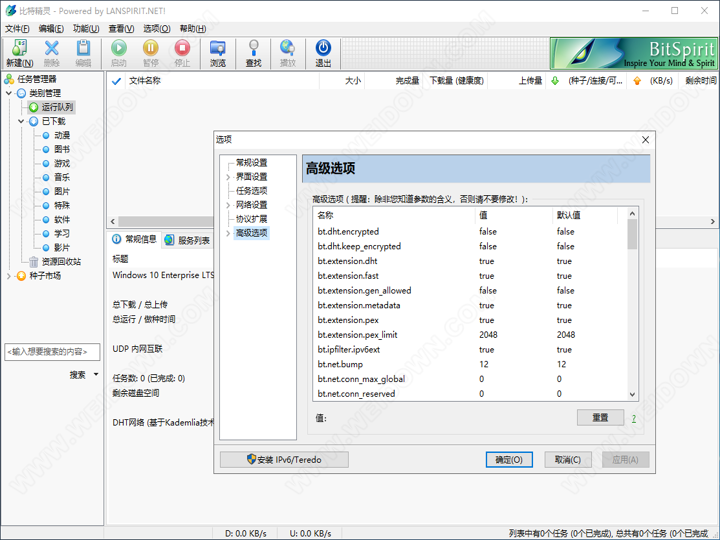Click the green download arrow column icon
720x540 pixels.
pyautogui.click(x=555, y=81)
